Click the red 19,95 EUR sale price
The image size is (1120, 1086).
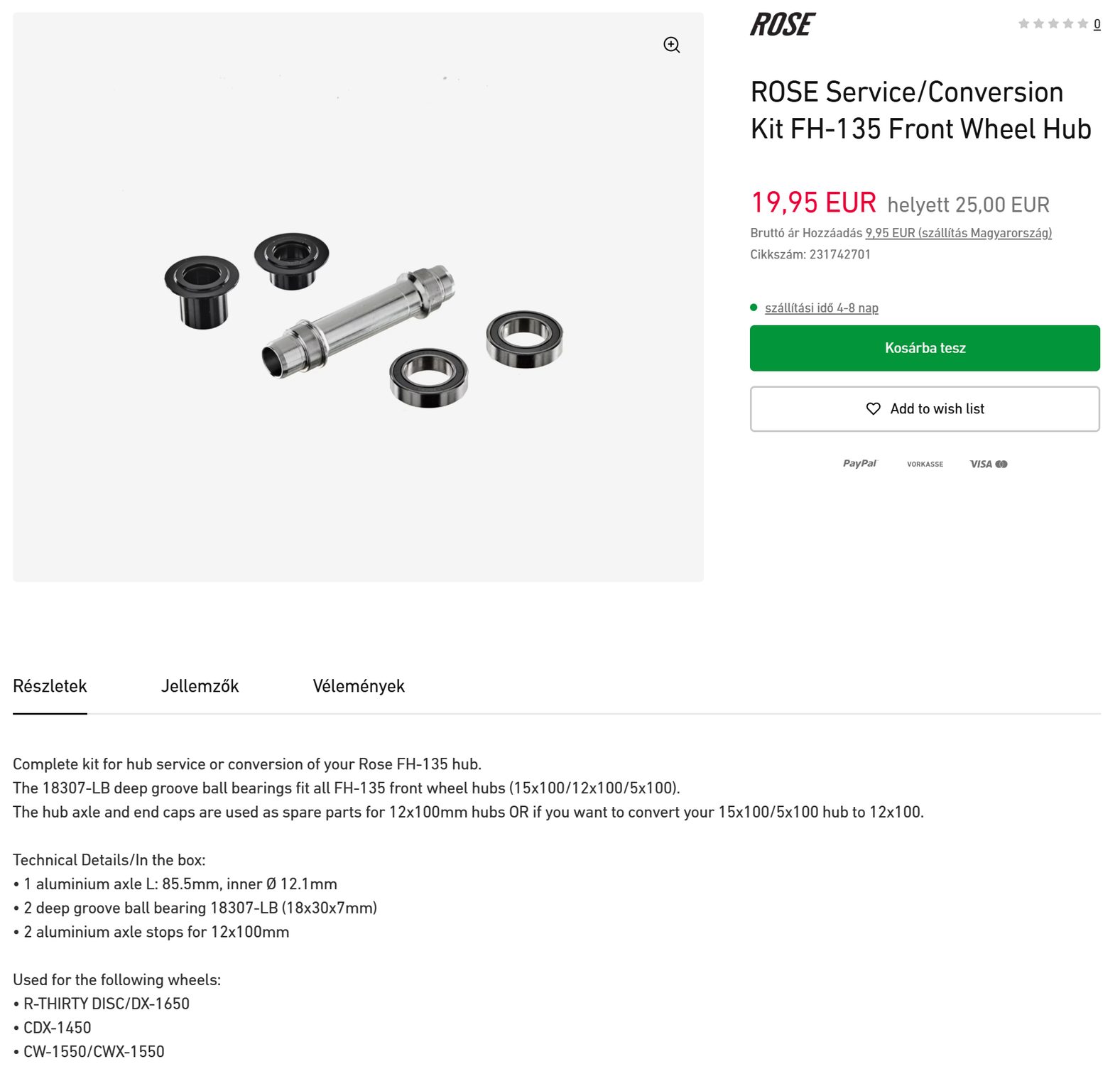pos(813,202)
